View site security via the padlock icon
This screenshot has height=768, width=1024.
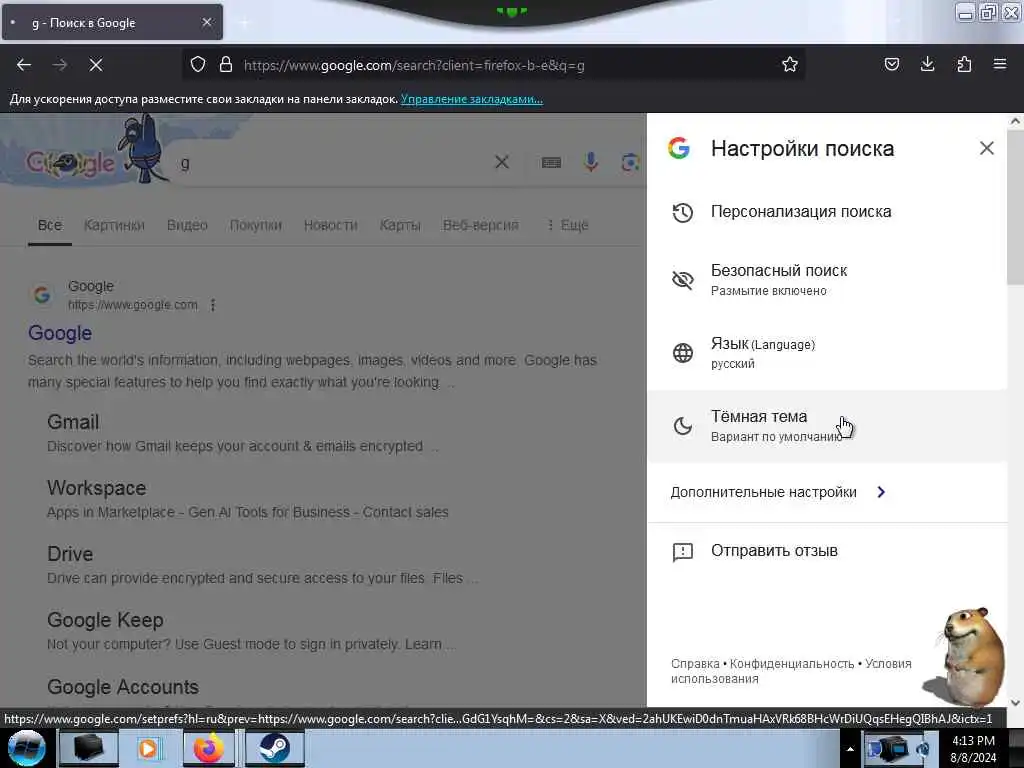[x=226, y=65]
